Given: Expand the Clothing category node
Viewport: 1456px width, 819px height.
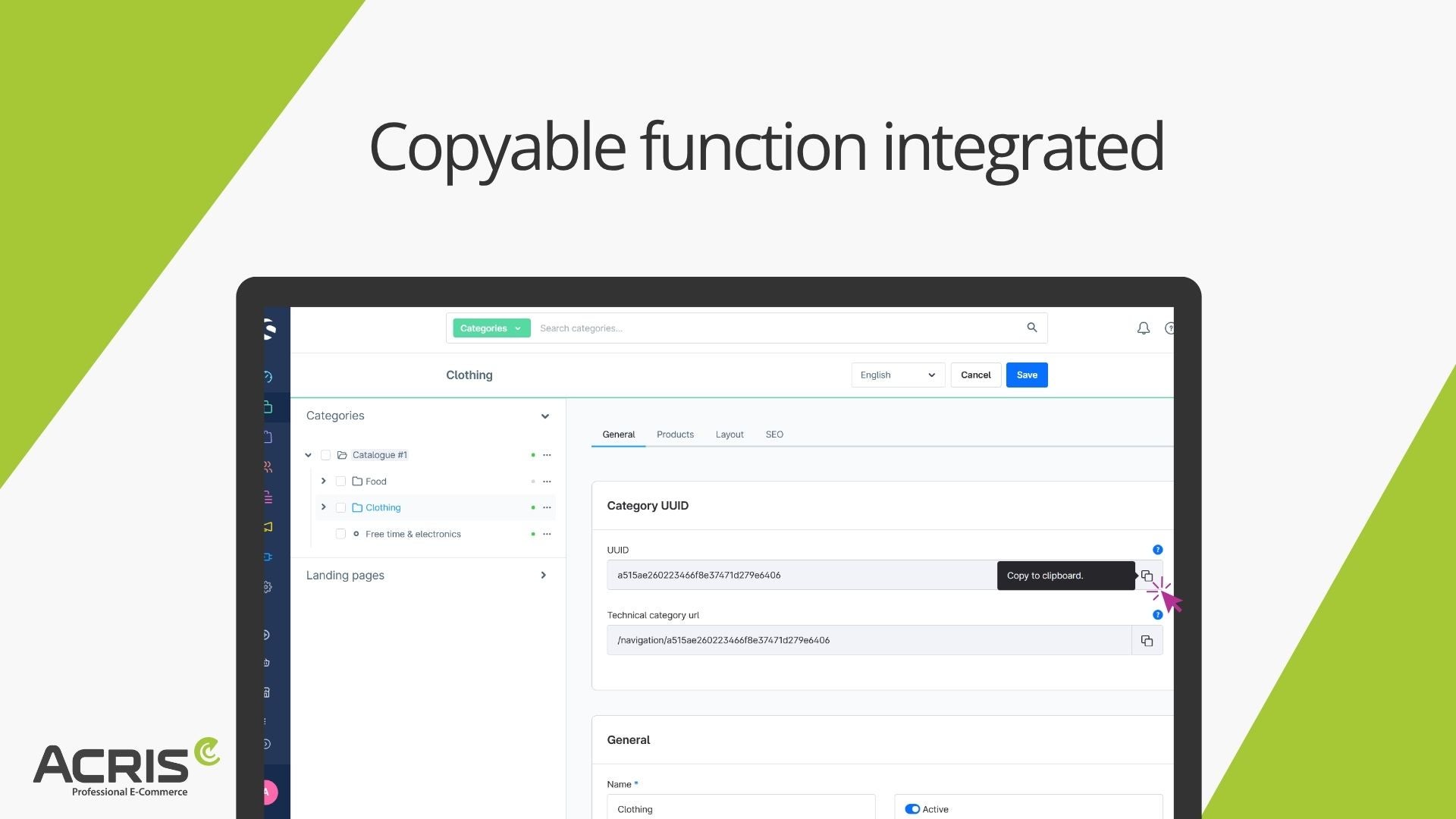Looking at the screenshot, I should click(x=323, y=507).
